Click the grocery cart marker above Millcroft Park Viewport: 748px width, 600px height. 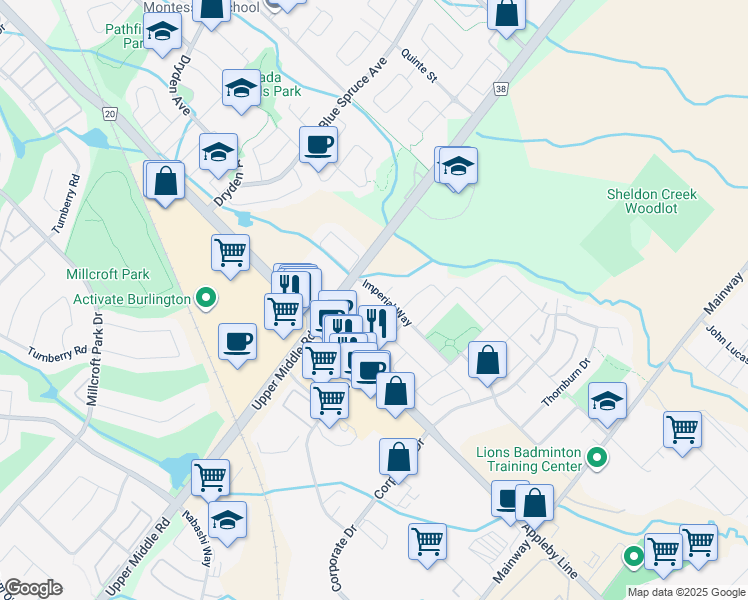[x=230, y=252]
